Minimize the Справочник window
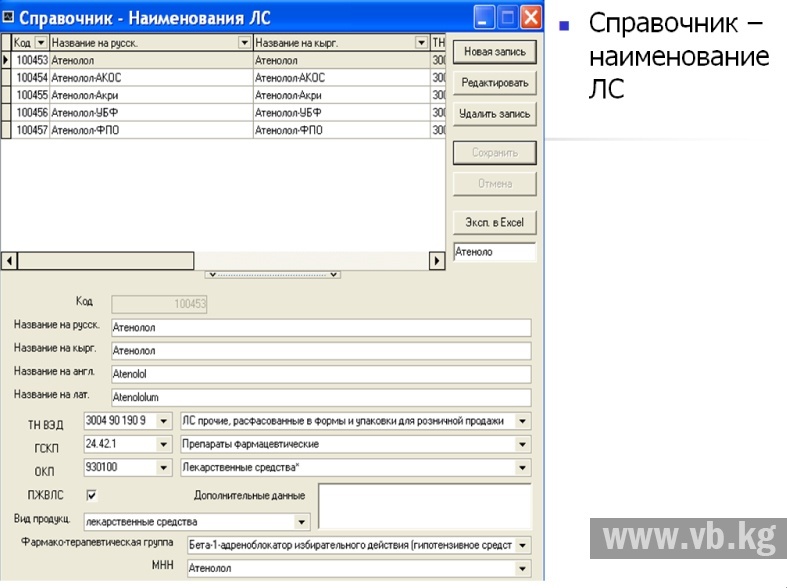 (483, 18)
